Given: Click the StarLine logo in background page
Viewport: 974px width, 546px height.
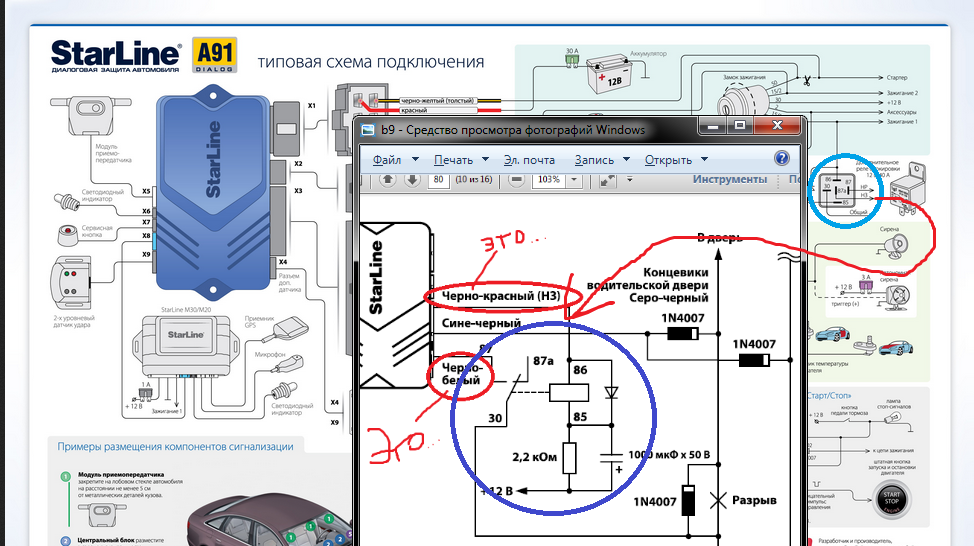Looking at the screenshot, I should pos(116,55).
